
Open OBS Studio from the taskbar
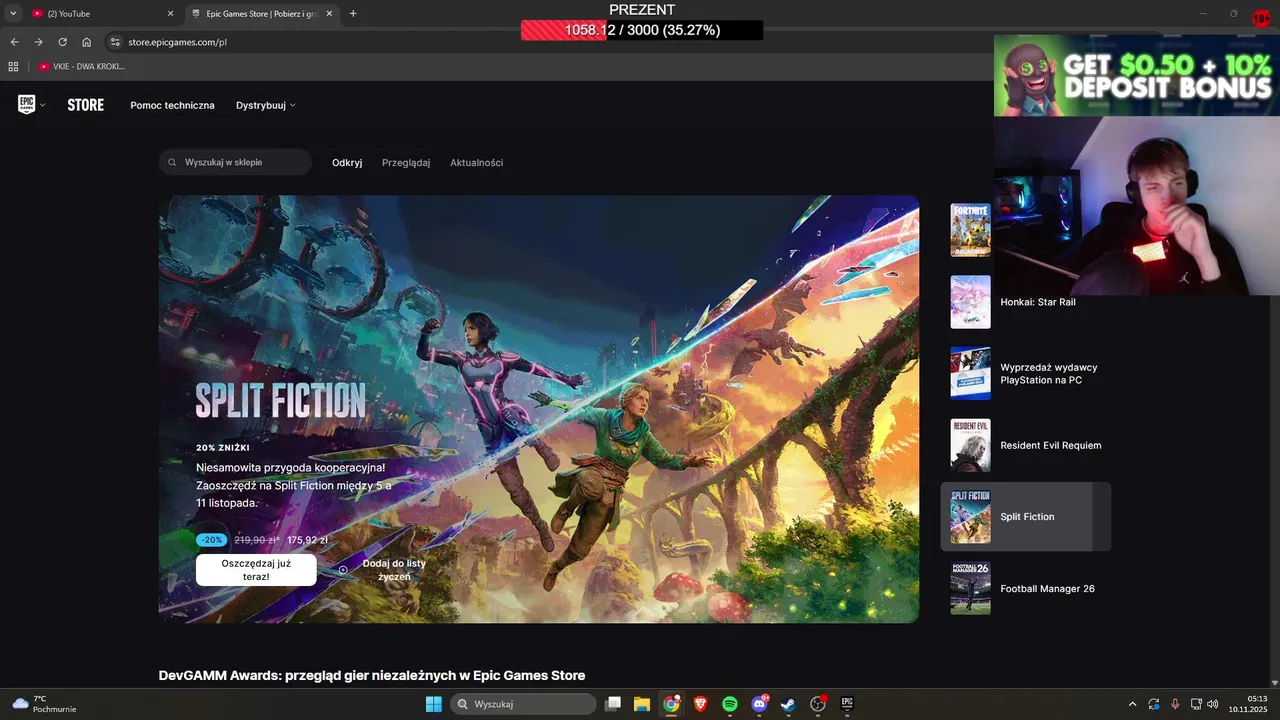pos(818,704)
